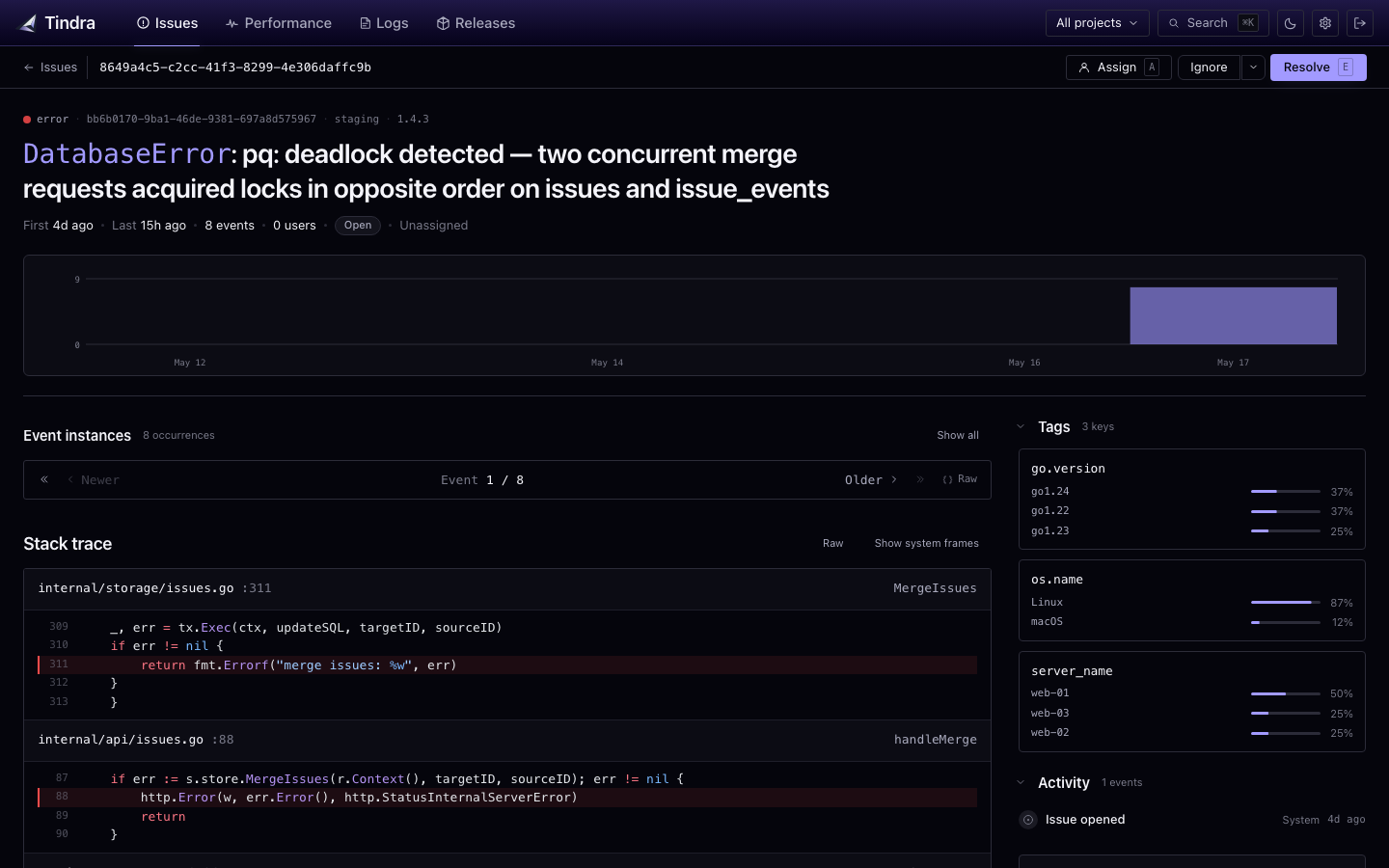Click the Resolve button

[1319, 68]
